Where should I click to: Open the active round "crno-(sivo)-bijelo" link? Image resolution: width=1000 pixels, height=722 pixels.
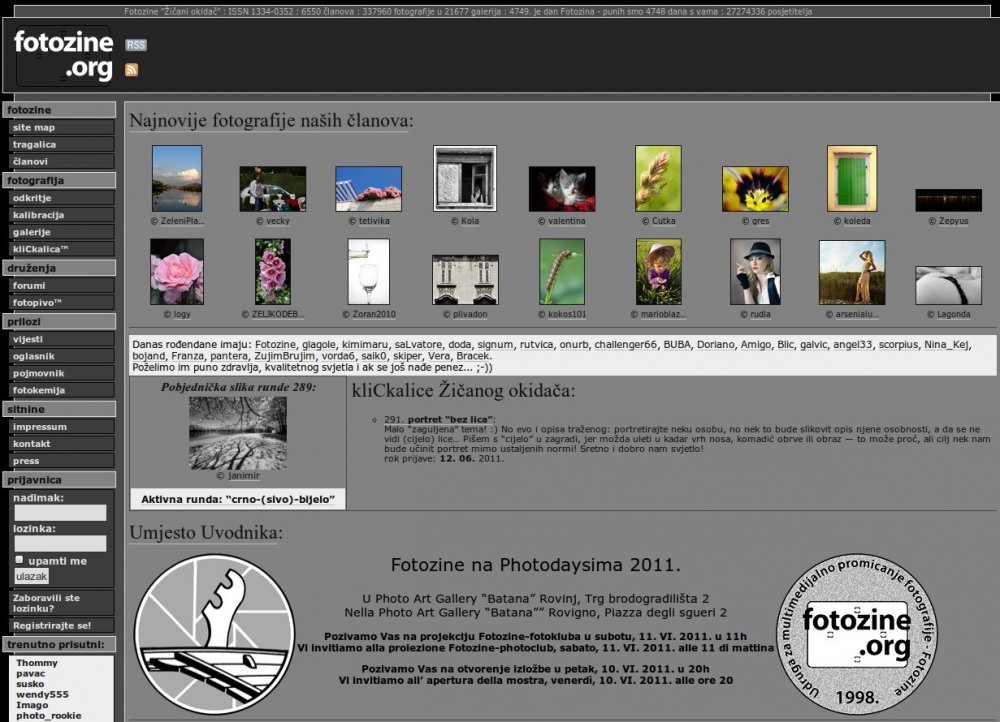pos(238,499)
